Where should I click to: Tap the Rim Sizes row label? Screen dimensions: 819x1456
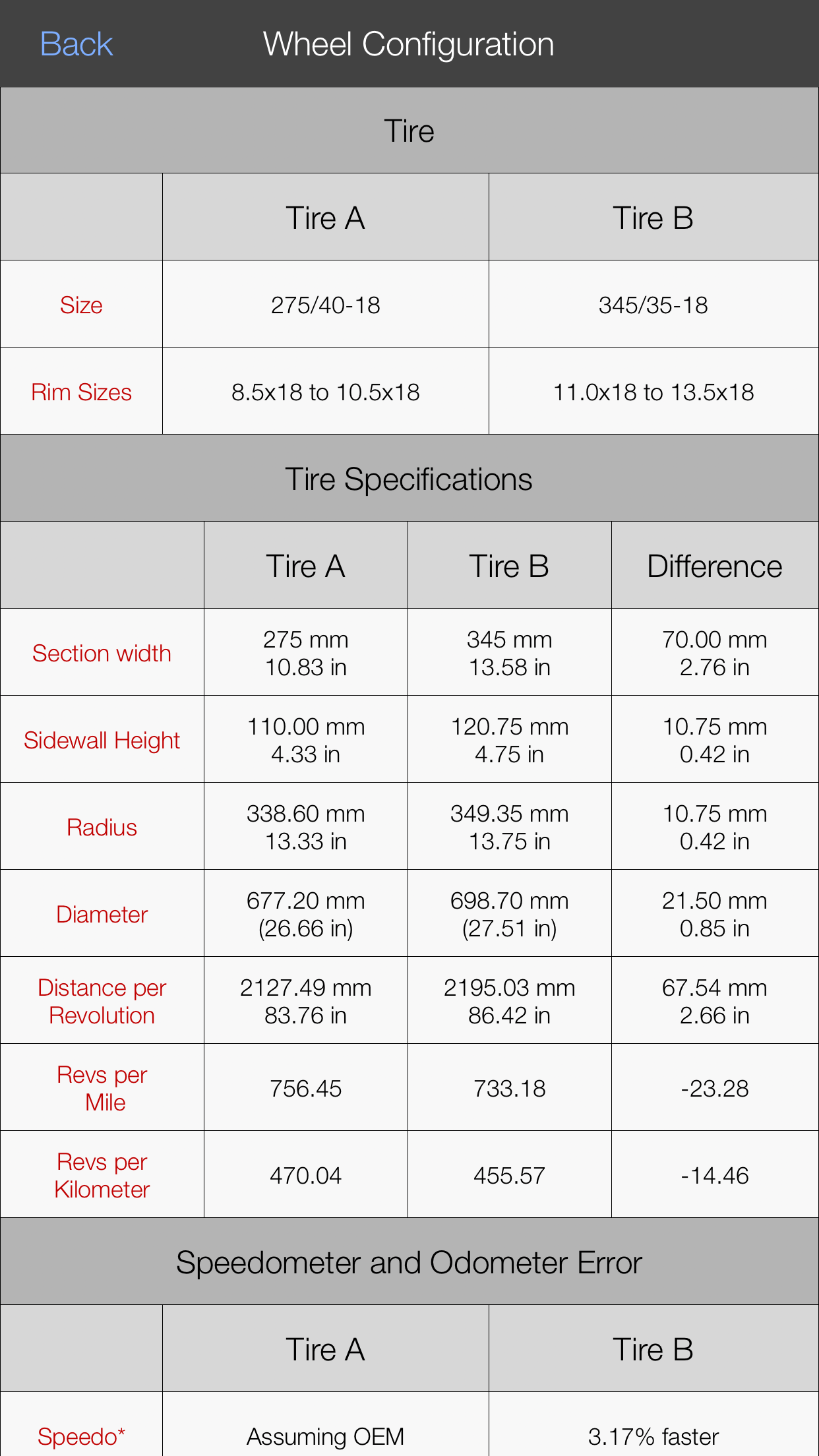pos(81,392)
